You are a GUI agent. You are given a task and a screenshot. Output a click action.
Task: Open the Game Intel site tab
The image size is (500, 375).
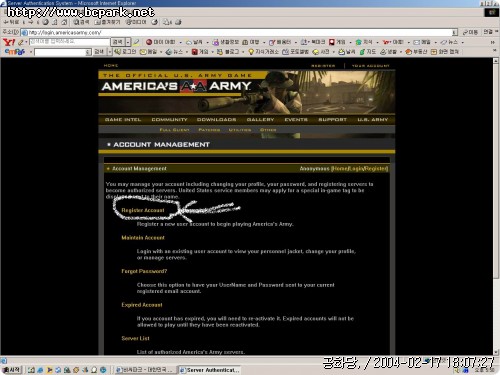(x=123, y=120)
